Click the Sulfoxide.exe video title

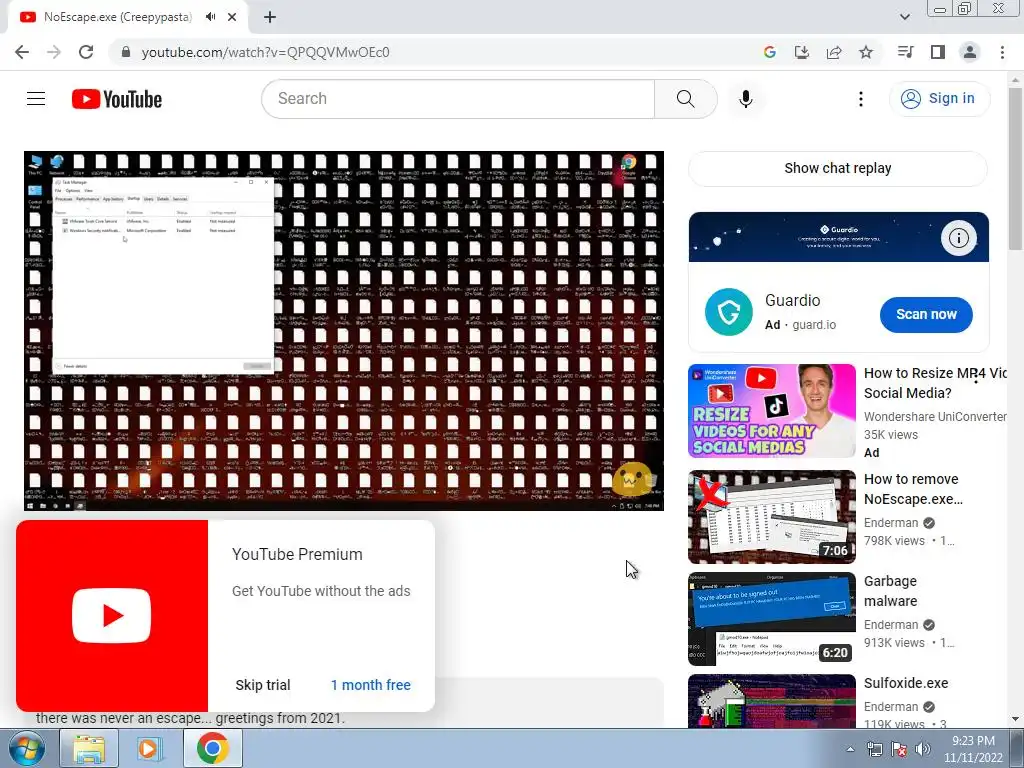(x=906, y=683)
